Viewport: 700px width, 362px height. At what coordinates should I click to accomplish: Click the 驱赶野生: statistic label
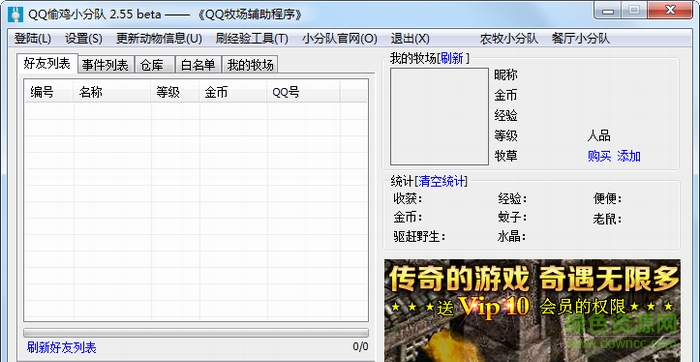(419, 236)
